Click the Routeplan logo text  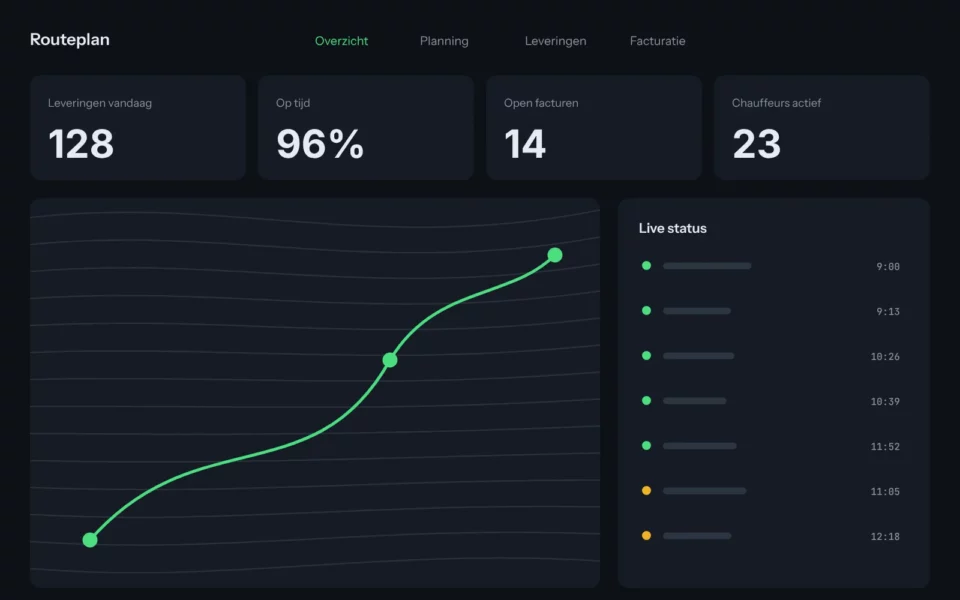70,40
